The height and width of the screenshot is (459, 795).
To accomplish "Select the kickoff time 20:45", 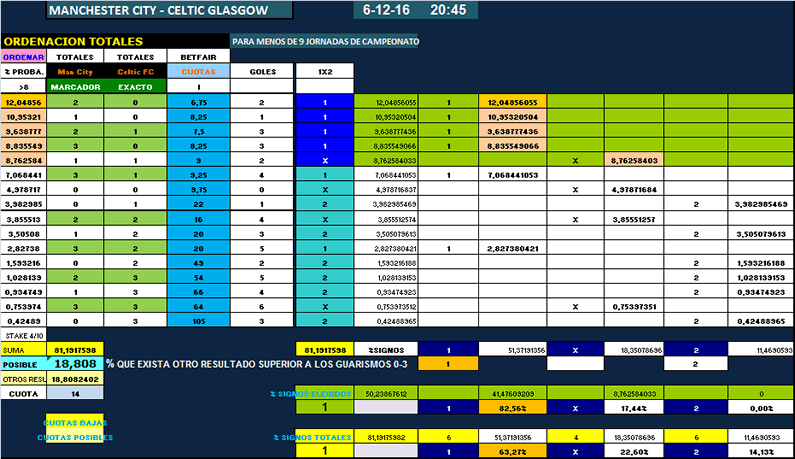I will (448, 10).
